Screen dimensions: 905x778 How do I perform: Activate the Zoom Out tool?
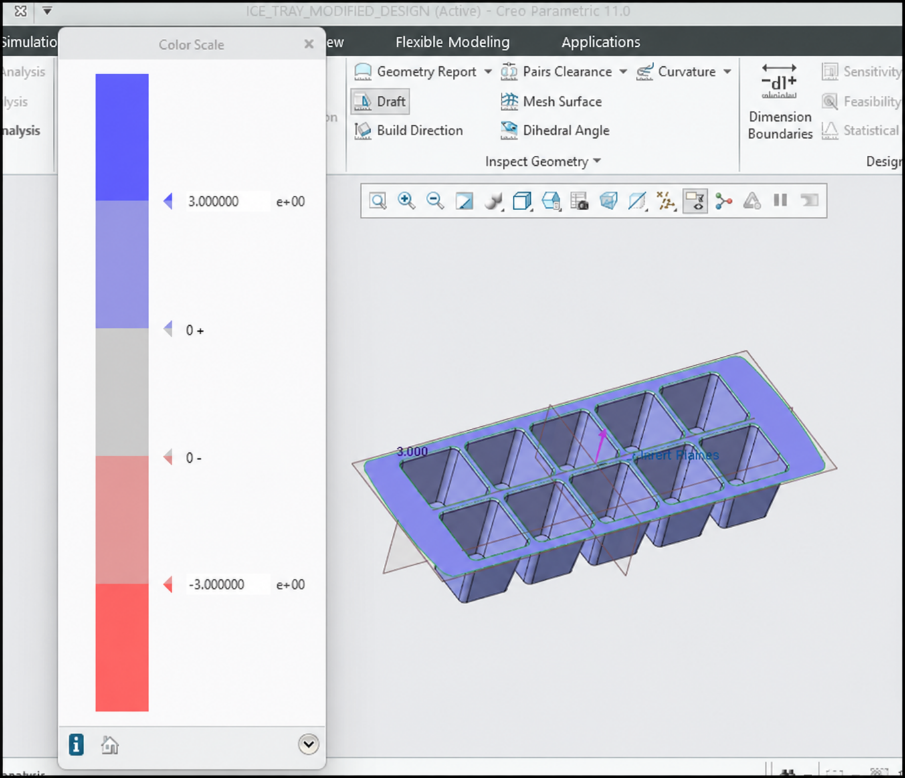coord(435,201)
